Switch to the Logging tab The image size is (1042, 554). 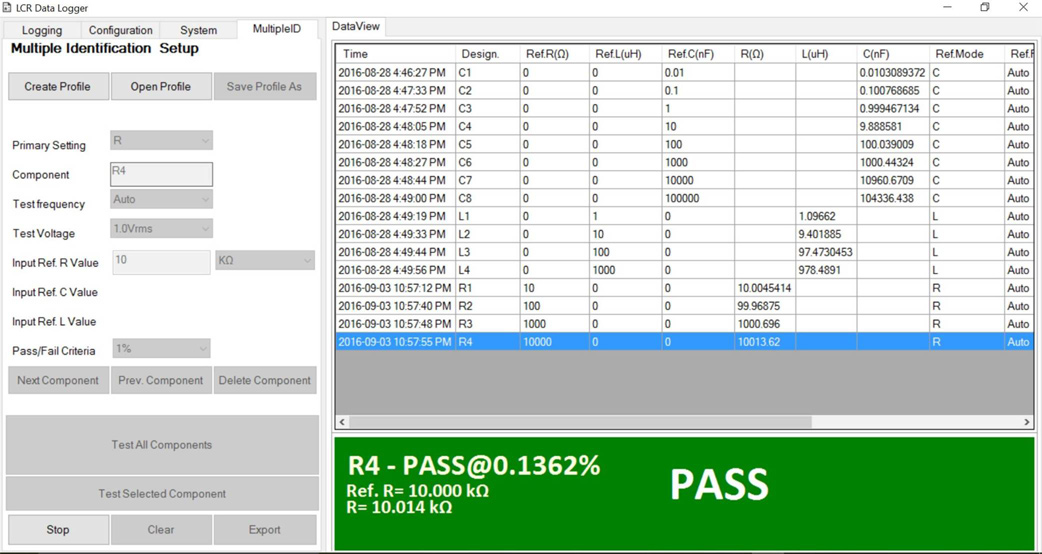[42, 30]
